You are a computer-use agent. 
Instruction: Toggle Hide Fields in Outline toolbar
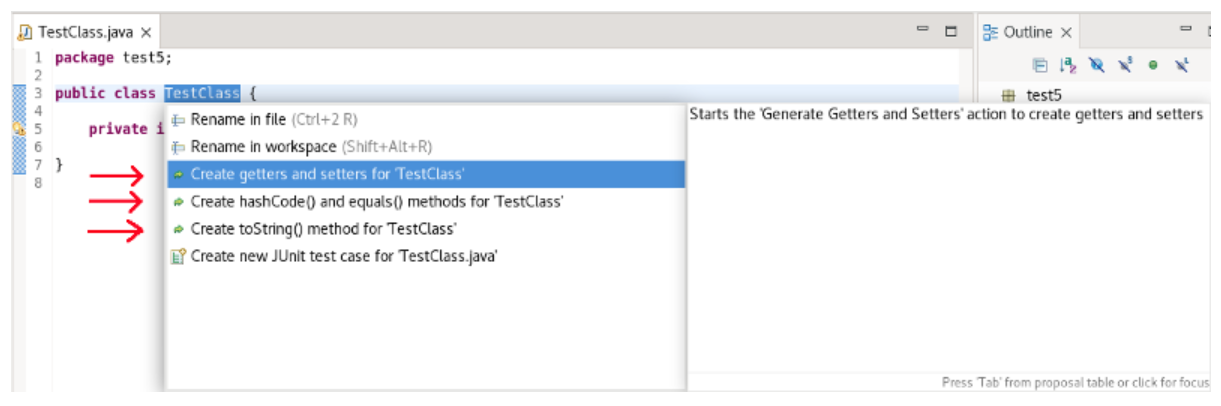(1097, 65)
